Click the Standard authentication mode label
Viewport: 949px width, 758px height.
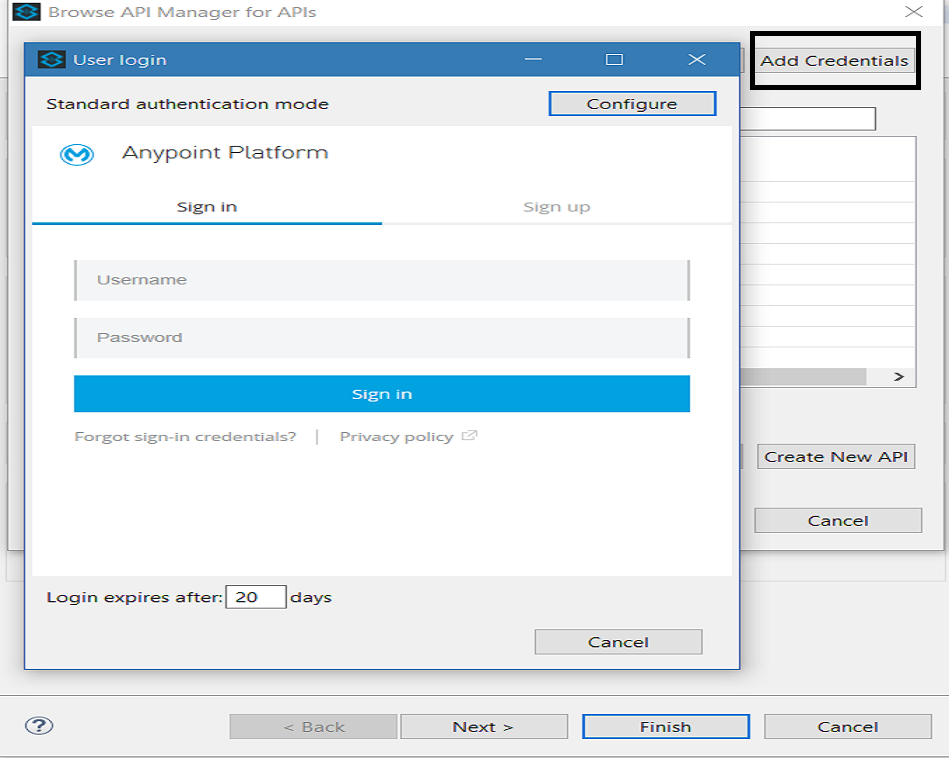[x=188, y=104]
